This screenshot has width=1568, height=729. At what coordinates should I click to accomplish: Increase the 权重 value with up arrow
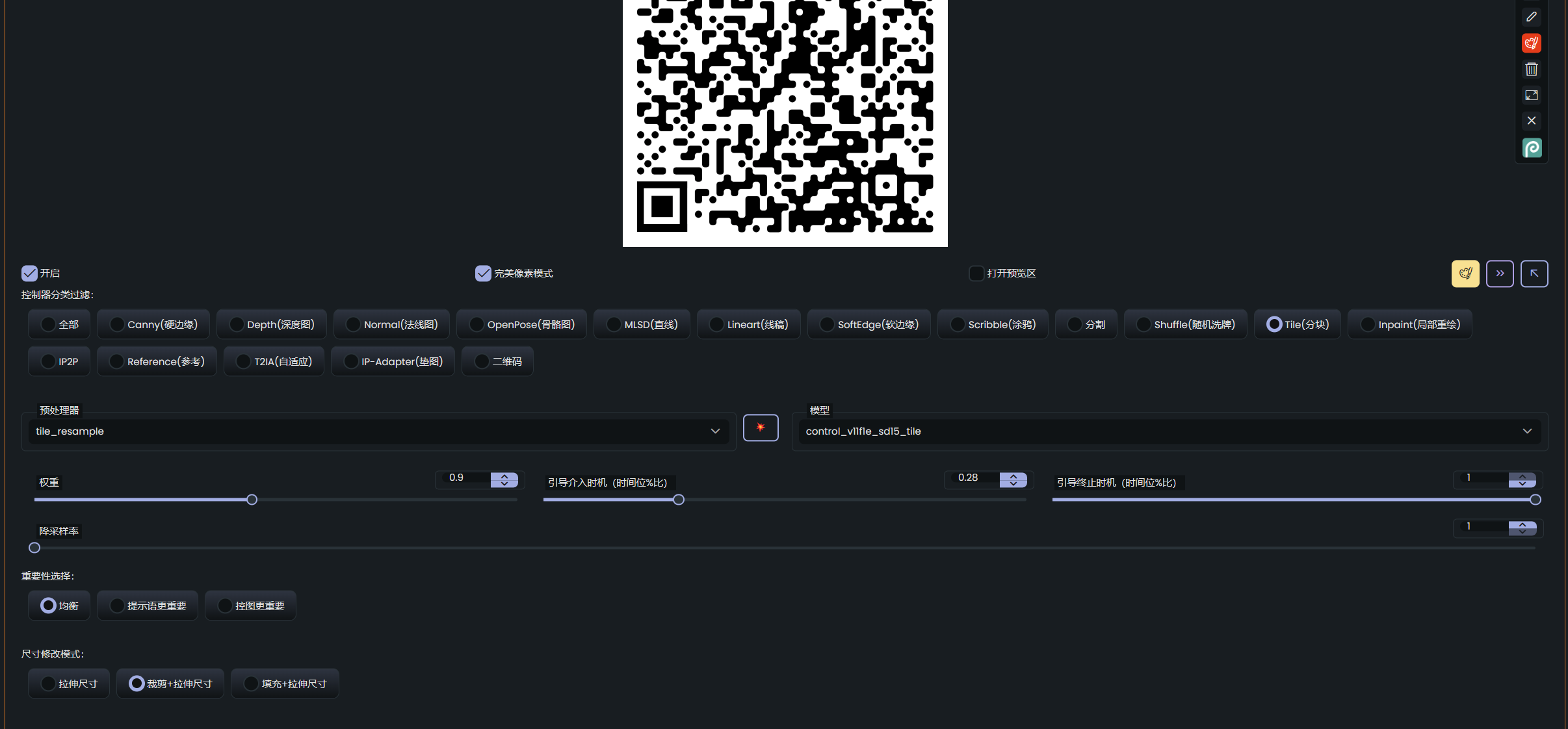tap(504, 476)
